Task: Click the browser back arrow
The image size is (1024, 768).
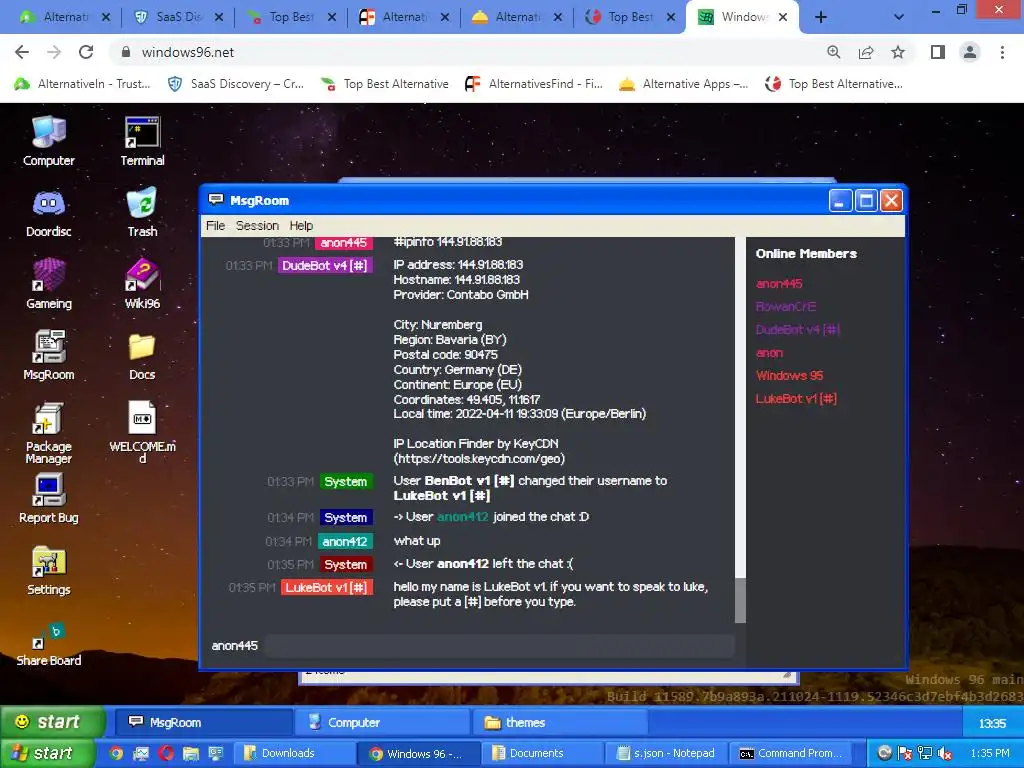Action: (x=22, y=52)
